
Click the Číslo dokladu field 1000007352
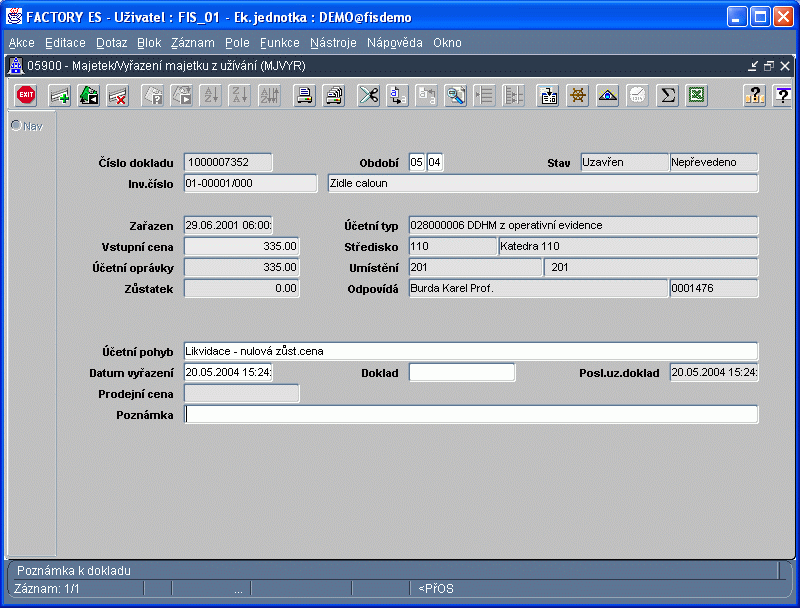click(x=228, y=162)
